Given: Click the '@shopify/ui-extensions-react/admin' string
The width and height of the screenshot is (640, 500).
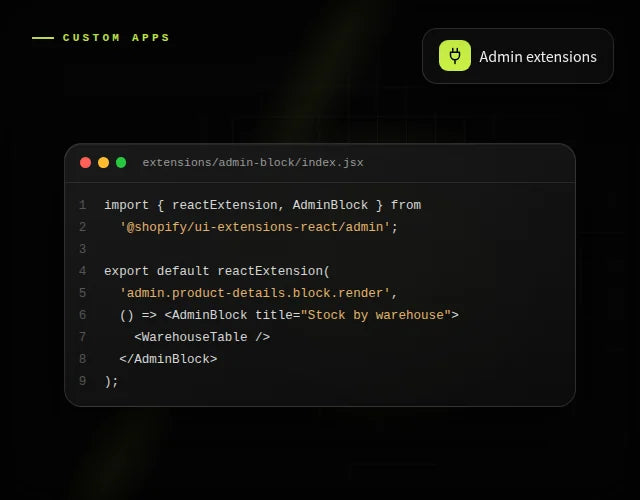Looking at the screenshot, I should tap(254, 227).
